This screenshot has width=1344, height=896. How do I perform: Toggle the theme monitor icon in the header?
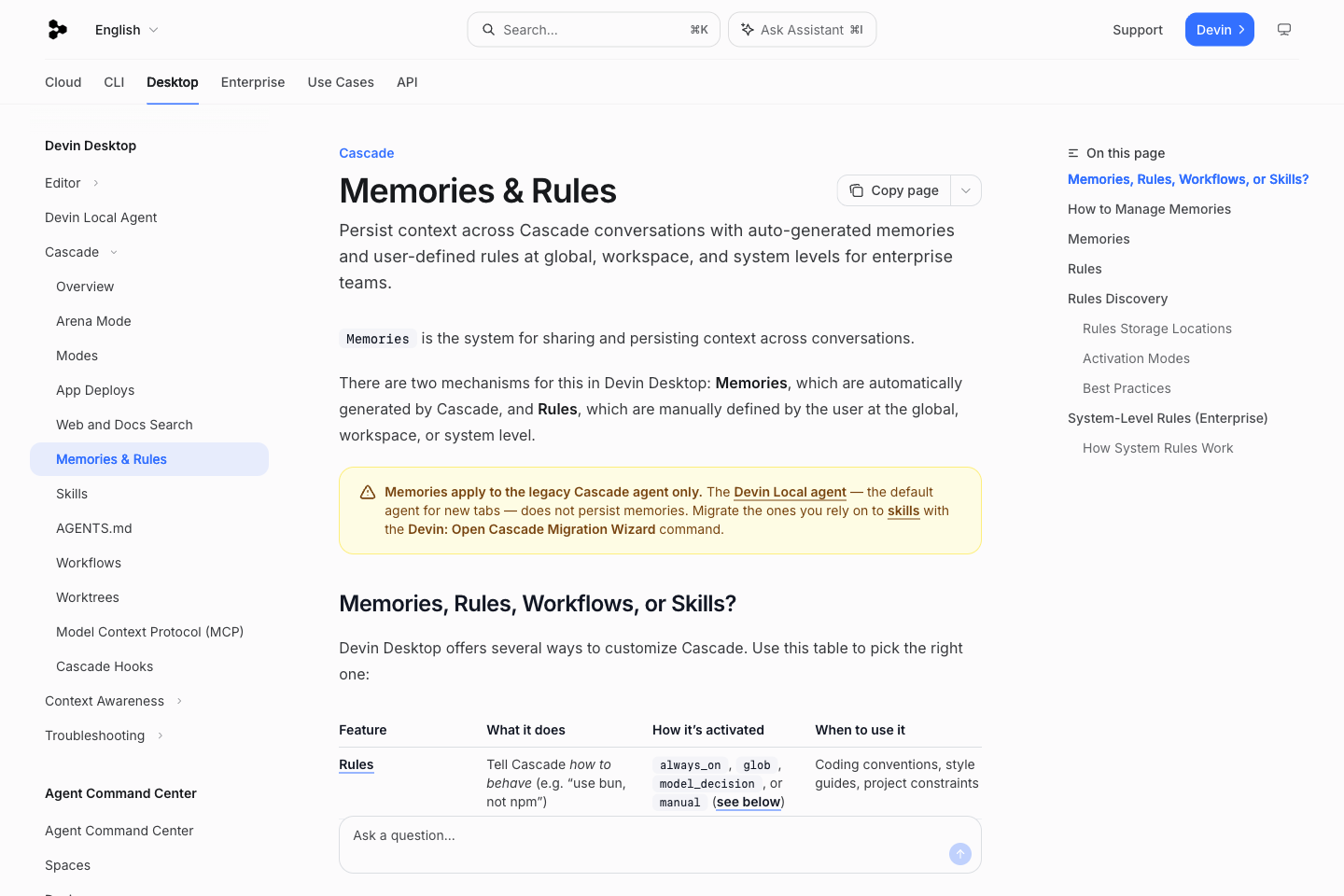(x=1284, y=30)
